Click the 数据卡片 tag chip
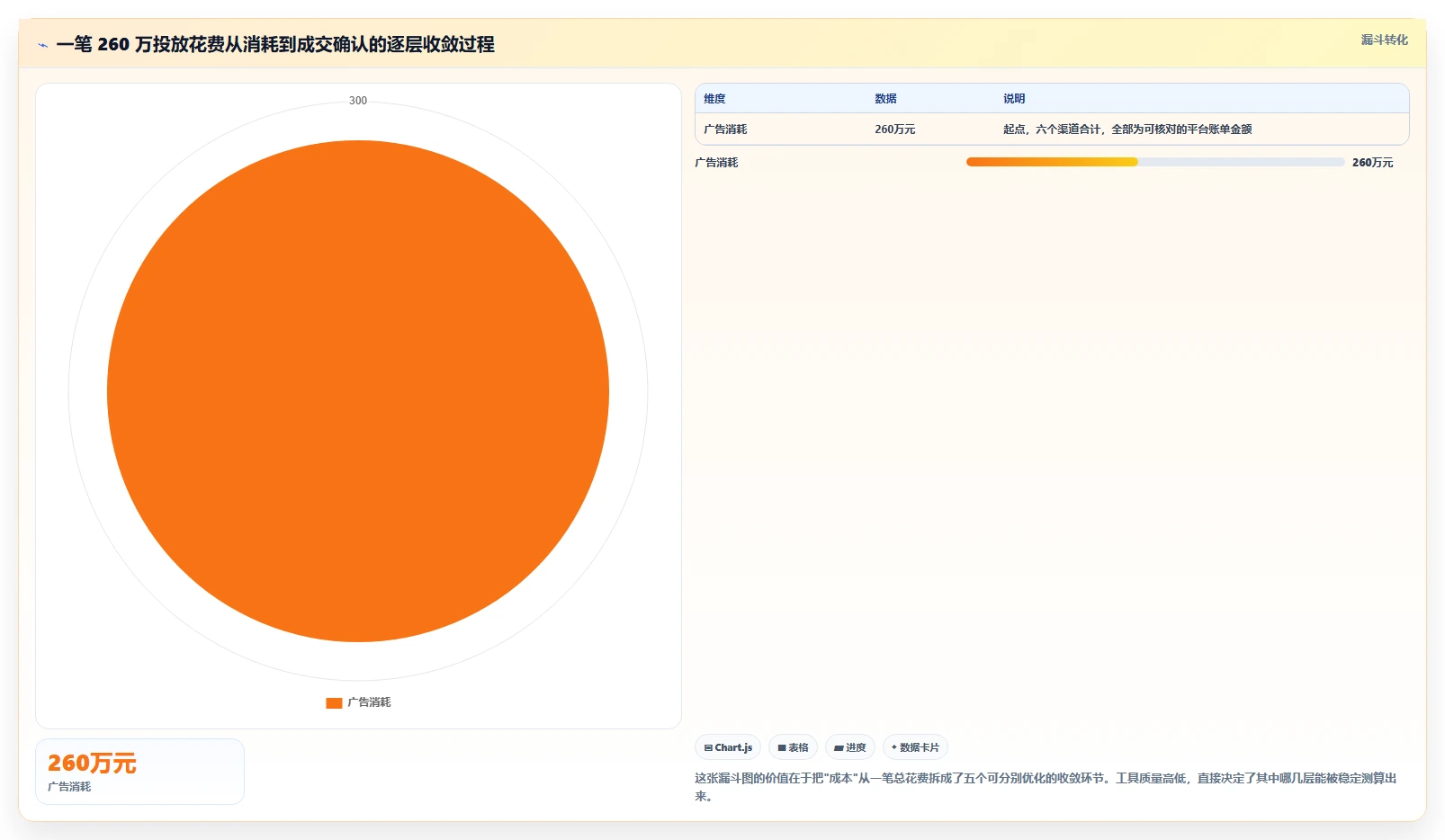Screen dimensions: 1445x840 [915, 747]
